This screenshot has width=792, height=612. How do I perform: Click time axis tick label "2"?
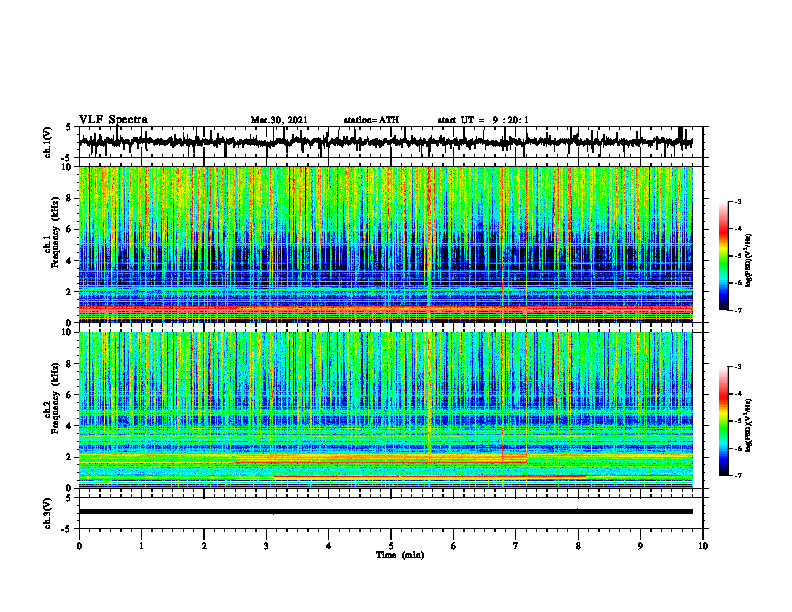pyautogui.click(x=204, y=546)
